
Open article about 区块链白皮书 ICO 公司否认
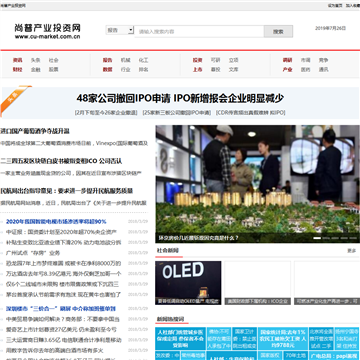(x=61, y=161)
